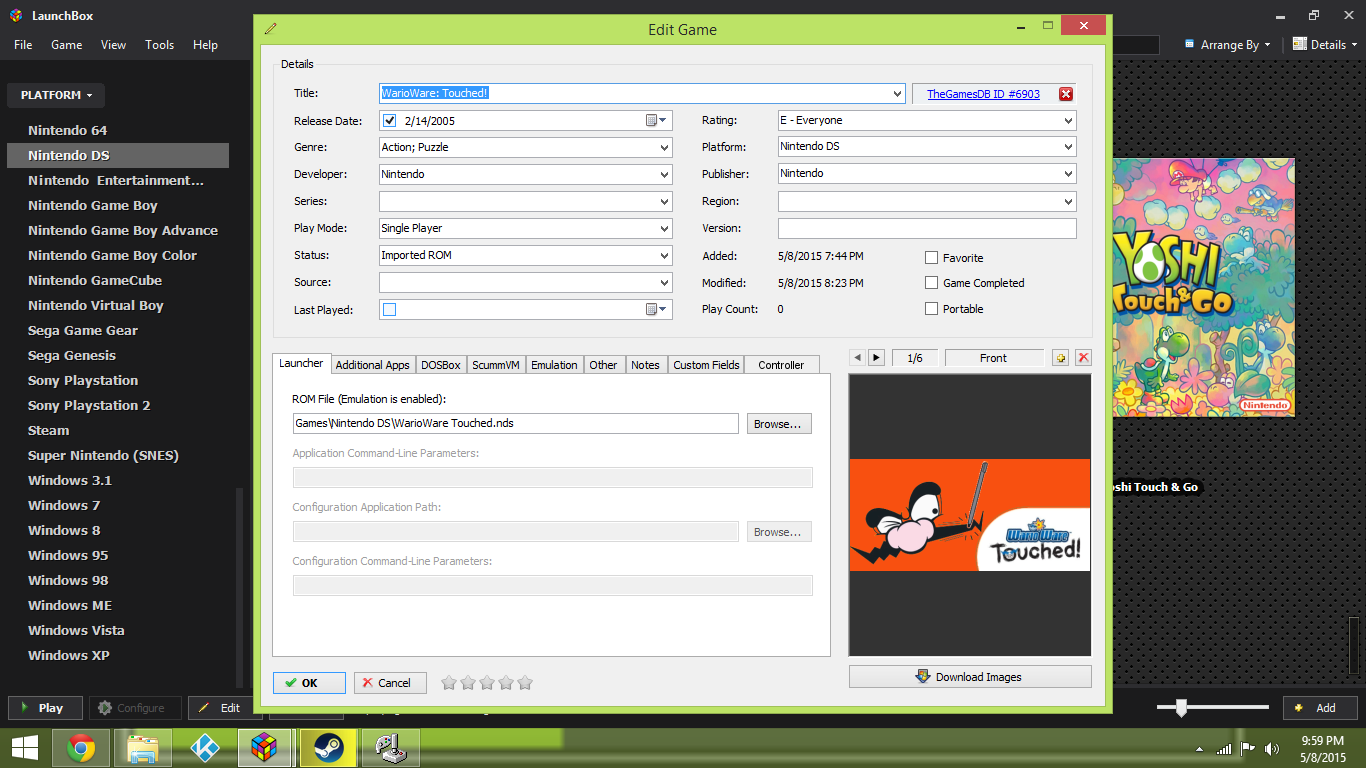Image resolution: width=1366 pixels, height=768 pixels.
Task: Open Steam from the taskbar
Action: 328,747
